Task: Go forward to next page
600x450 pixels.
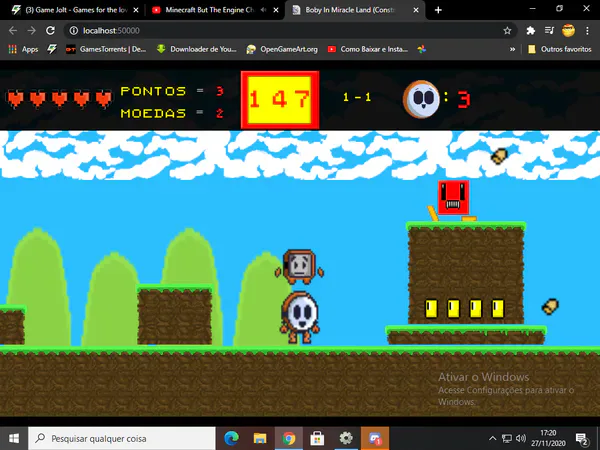Action: point(31,31)
